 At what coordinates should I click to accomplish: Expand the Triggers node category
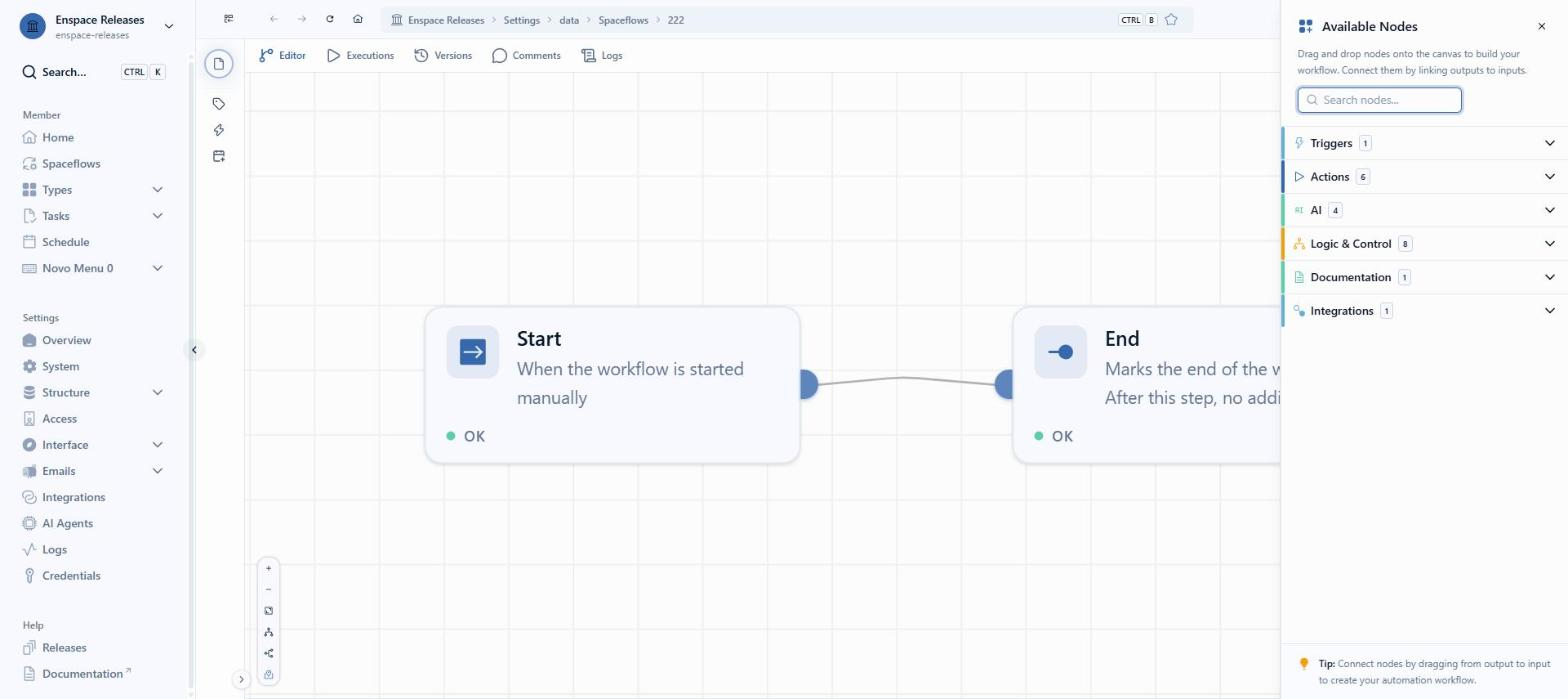click(1424, 143)
